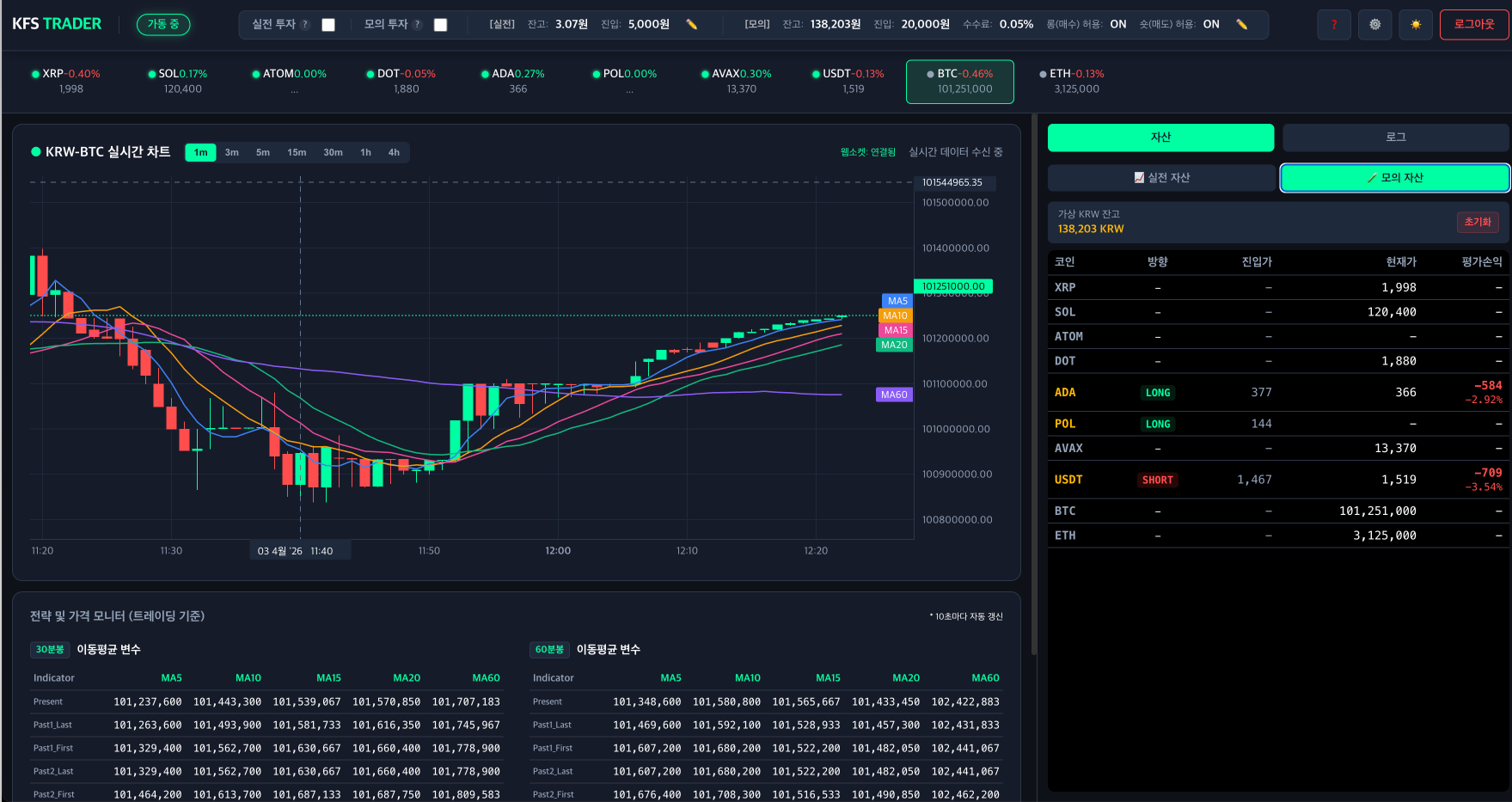Switch theme using the sun icon
The image size is (1512, 802).
tap(1415, 25)
